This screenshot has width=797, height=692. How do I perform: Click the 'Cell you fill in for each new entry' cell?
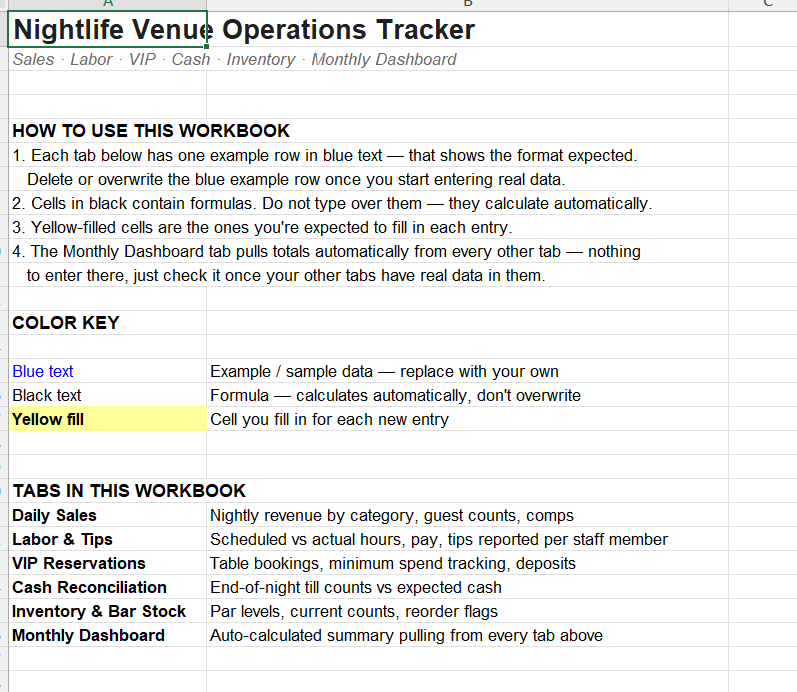click(467, 419)
